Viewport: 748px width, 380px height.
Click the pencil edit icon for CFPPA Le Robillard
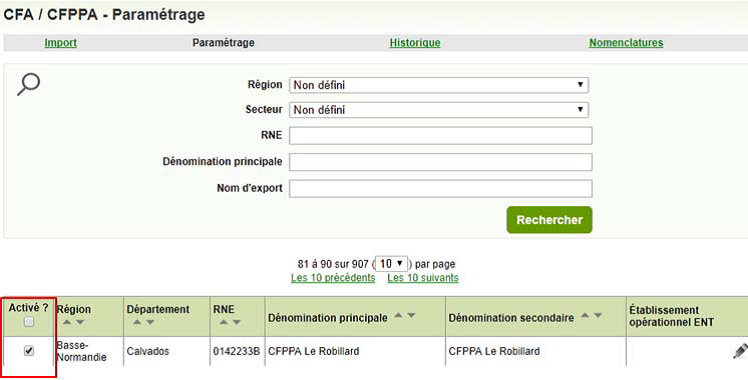coord(740,350)
